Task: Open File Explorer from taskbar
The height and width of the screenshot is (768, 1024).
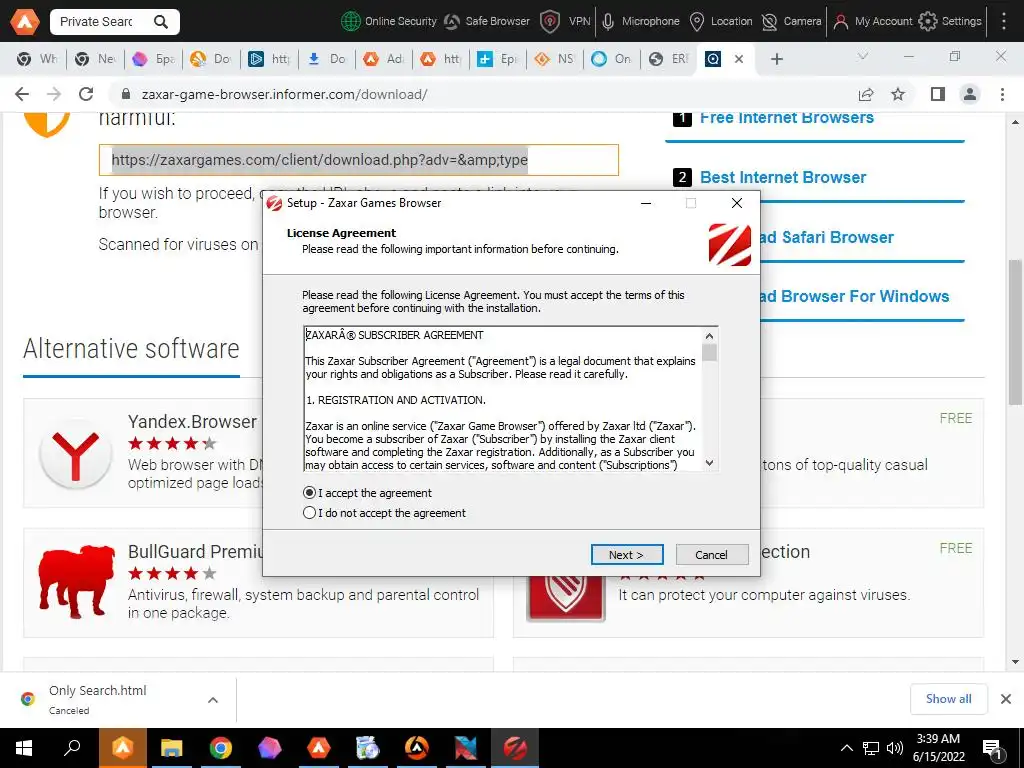Action: pyautogui.click(x=171, y=748)
